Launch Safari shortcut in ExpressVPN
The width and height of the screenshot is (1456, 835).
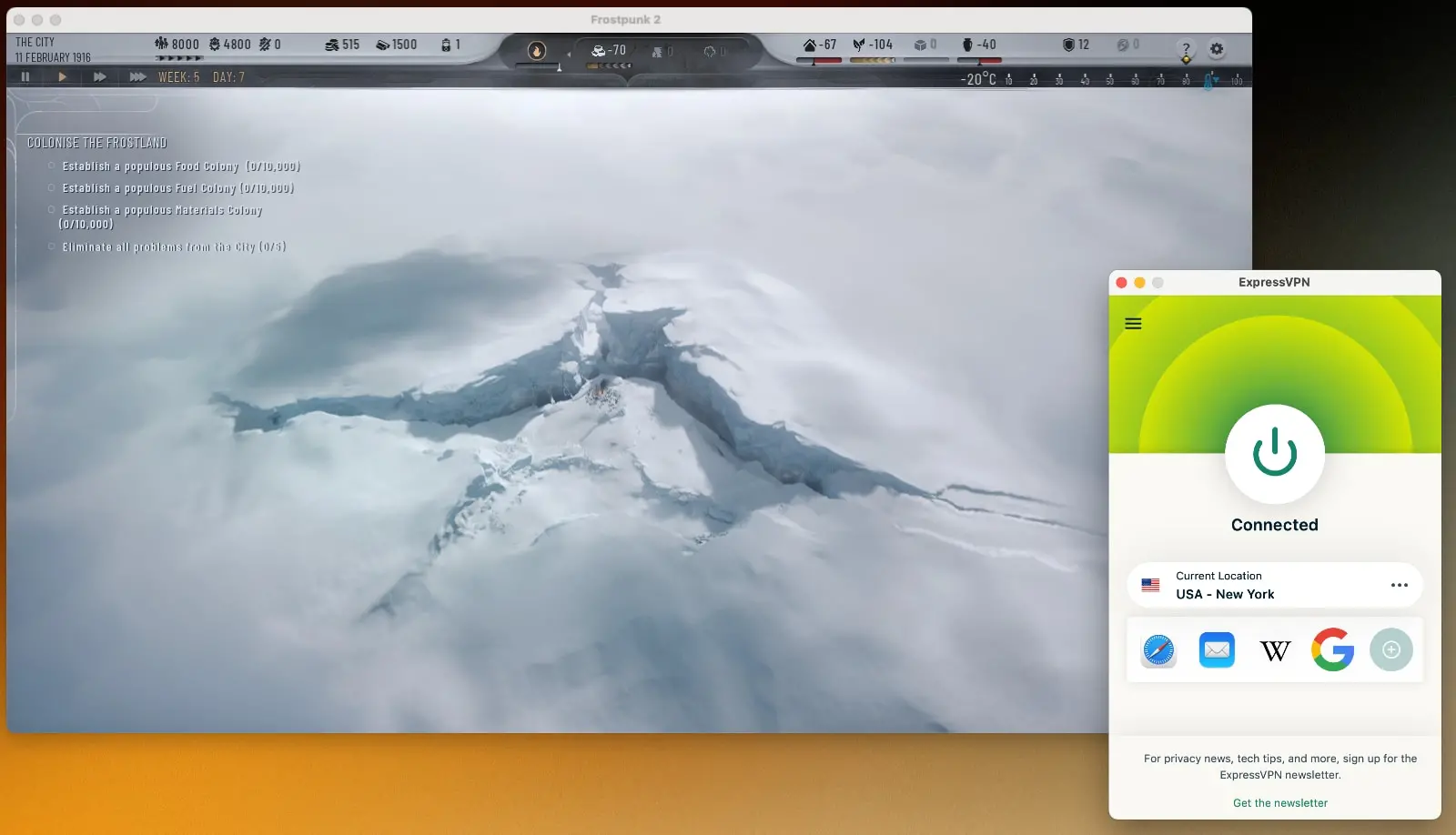[x=1158, y=650]
